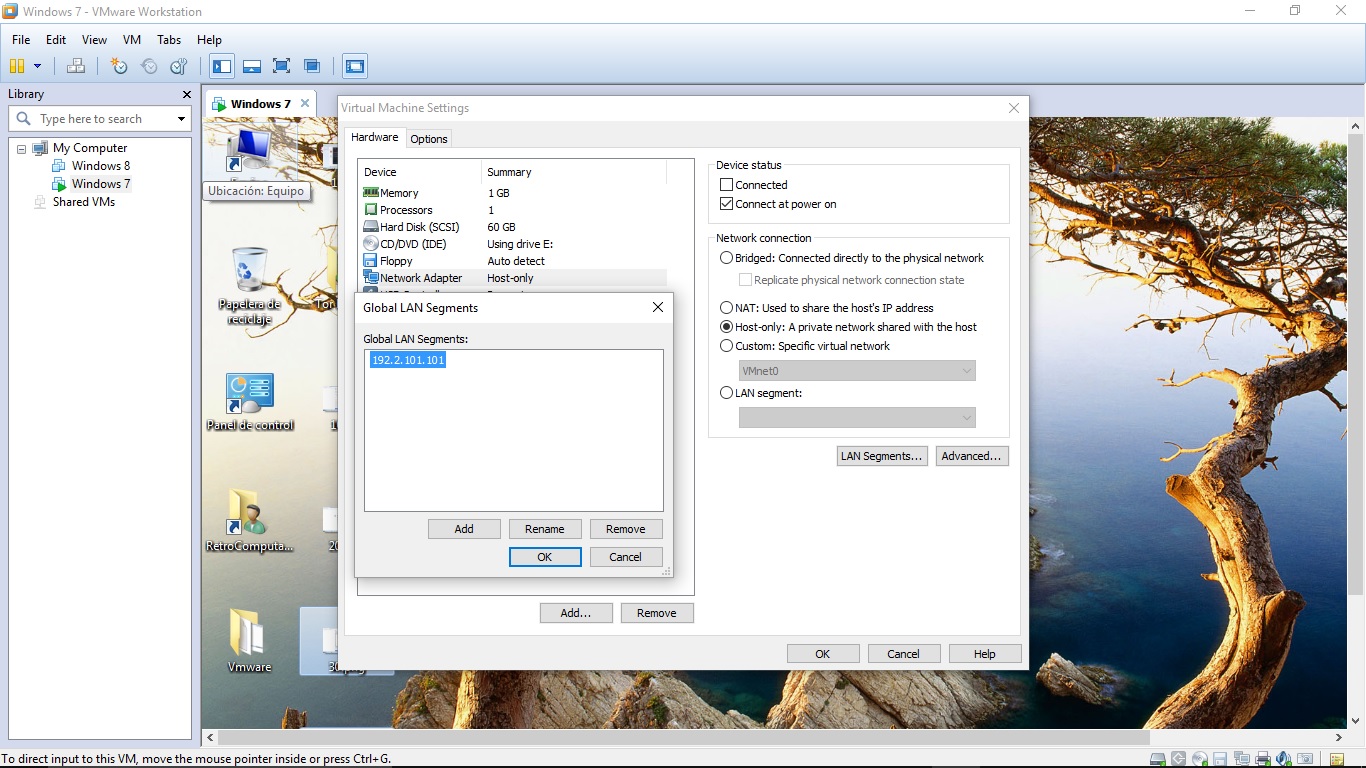This screenshot has height=768, width=1366.
Task: Click the full screen mode toolbar icon
Action: click(x=282, y=66)
